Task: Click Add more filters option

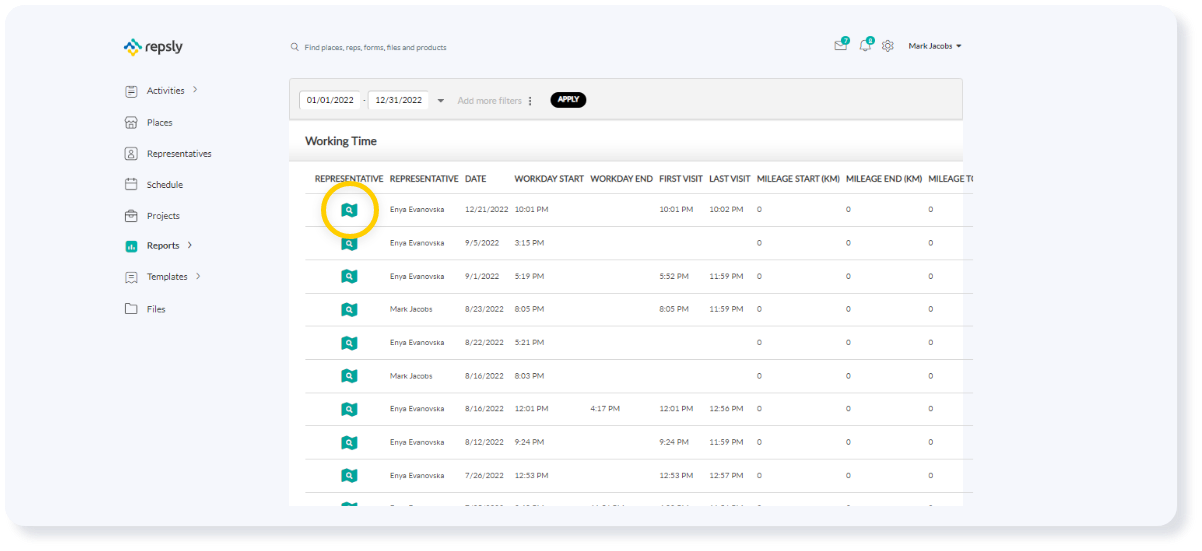Action: tap(490, 101)
